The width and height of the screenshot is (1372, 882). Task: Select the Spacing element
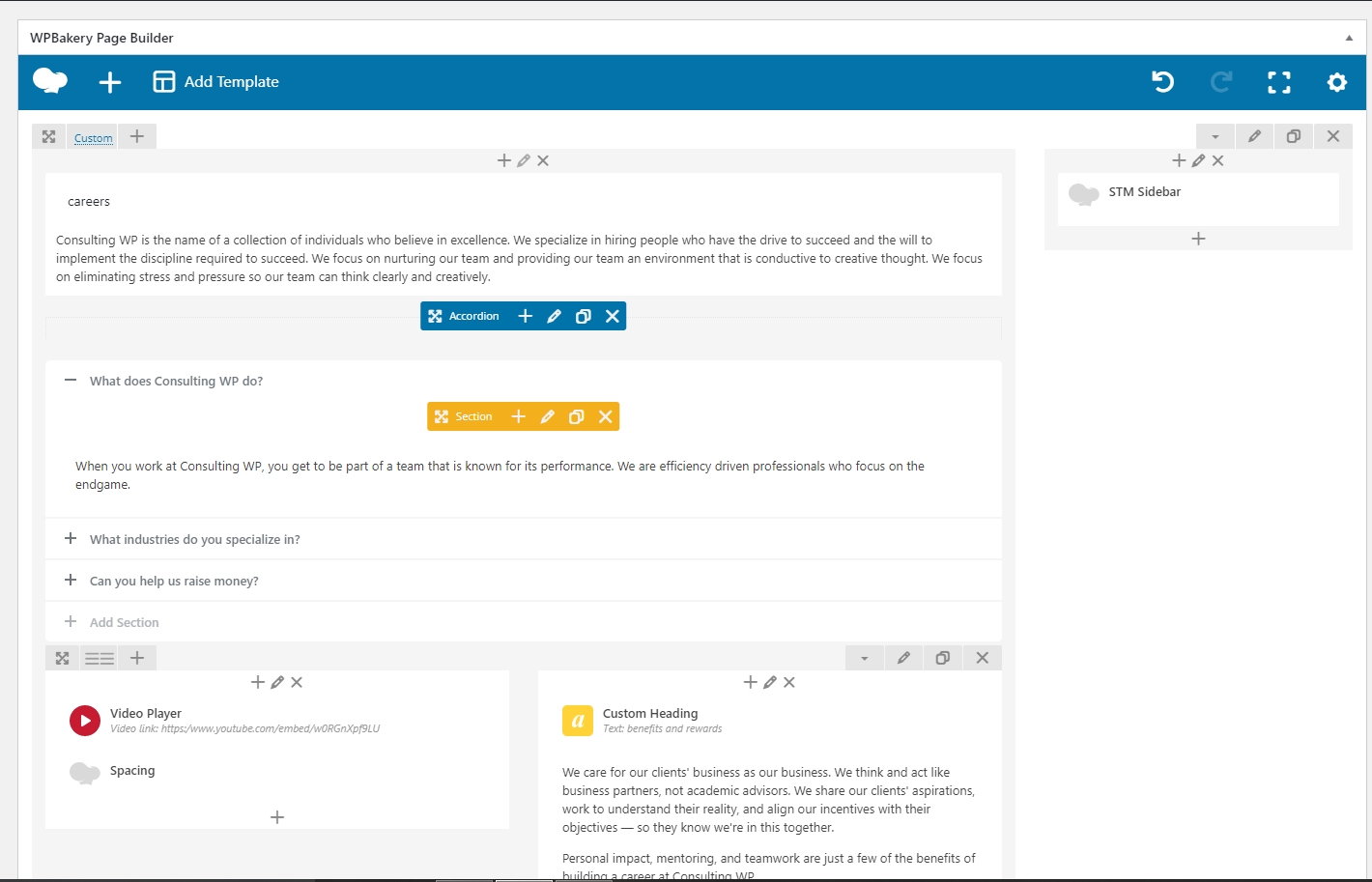point(277,772)
